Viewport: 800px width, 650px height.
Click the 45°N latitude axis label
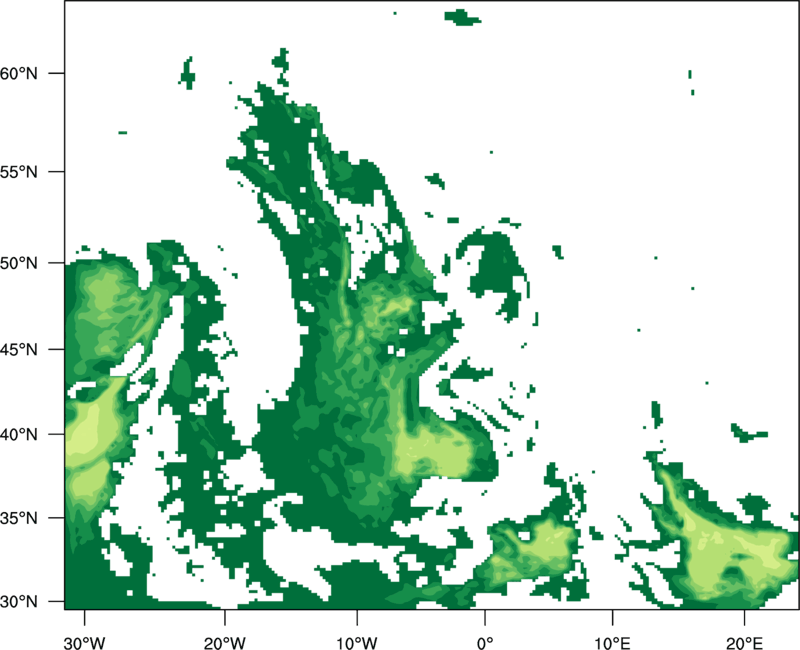[19, 349]
